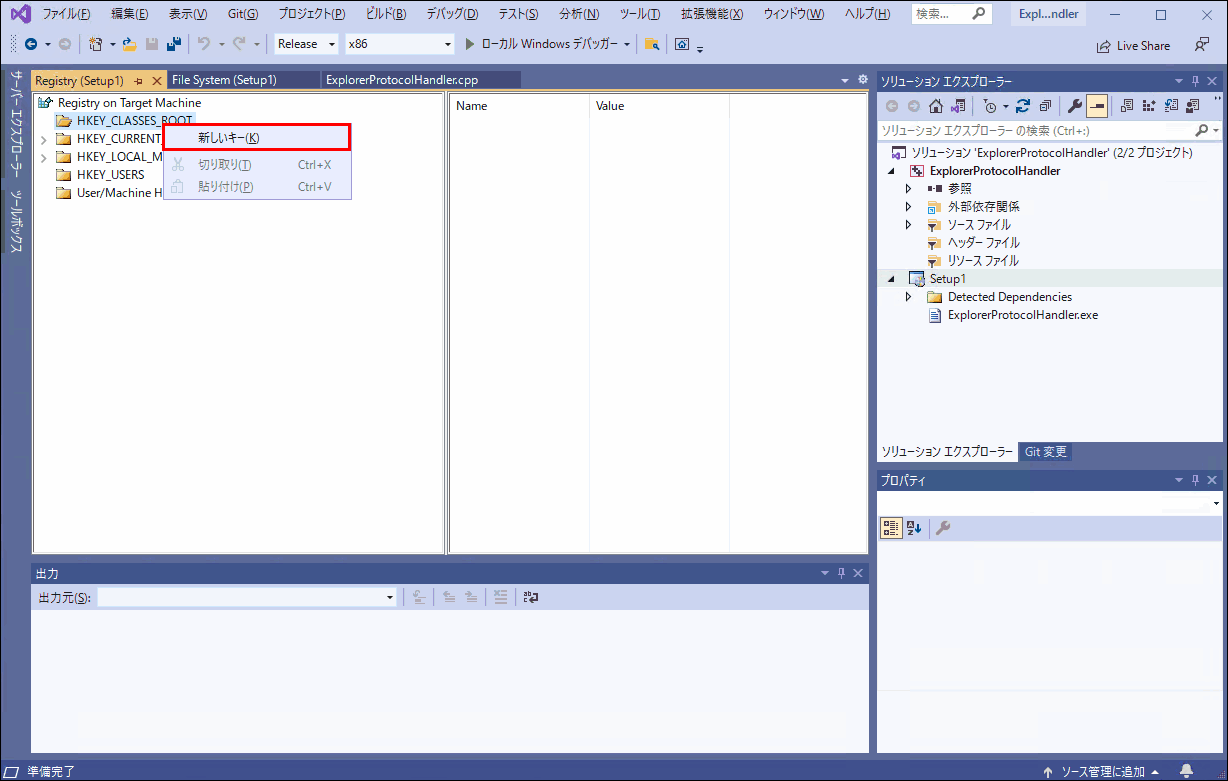Click ソース管理に追加 in status bar
Image resolution: width=1228 pixels, height=781 pixels.
click(x=1102, y=771)
